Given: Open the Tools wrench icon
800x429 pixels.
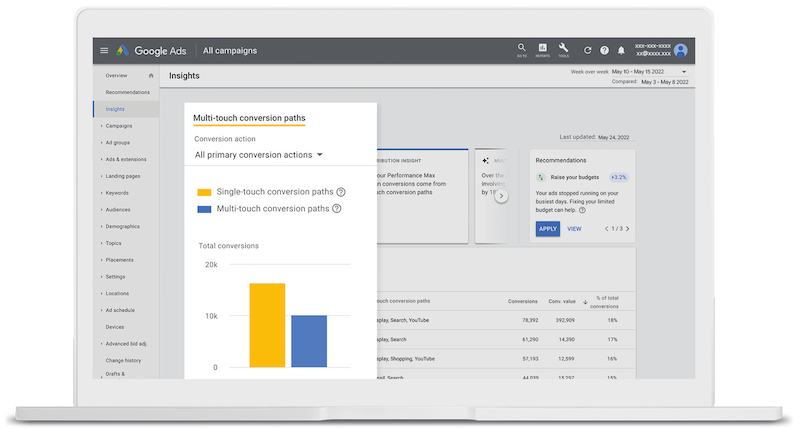Looking at the screenshot, I should coord(564,49).
